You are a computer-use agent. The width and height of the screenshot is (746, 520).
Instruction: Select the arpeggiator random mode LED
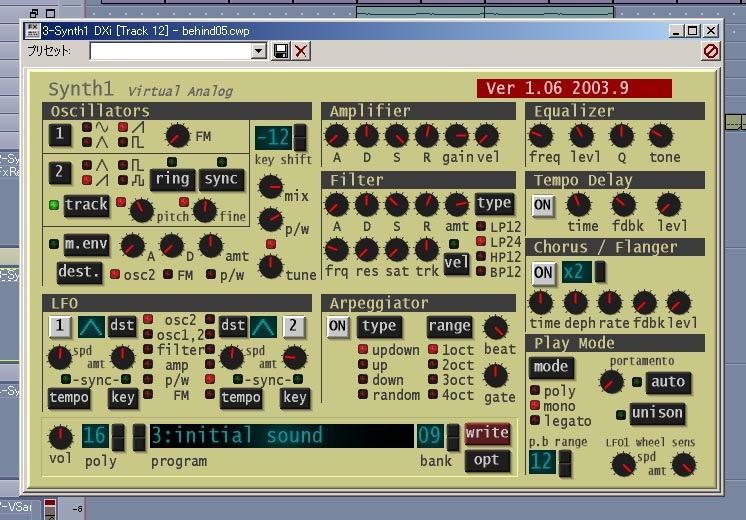pos(363,394)
